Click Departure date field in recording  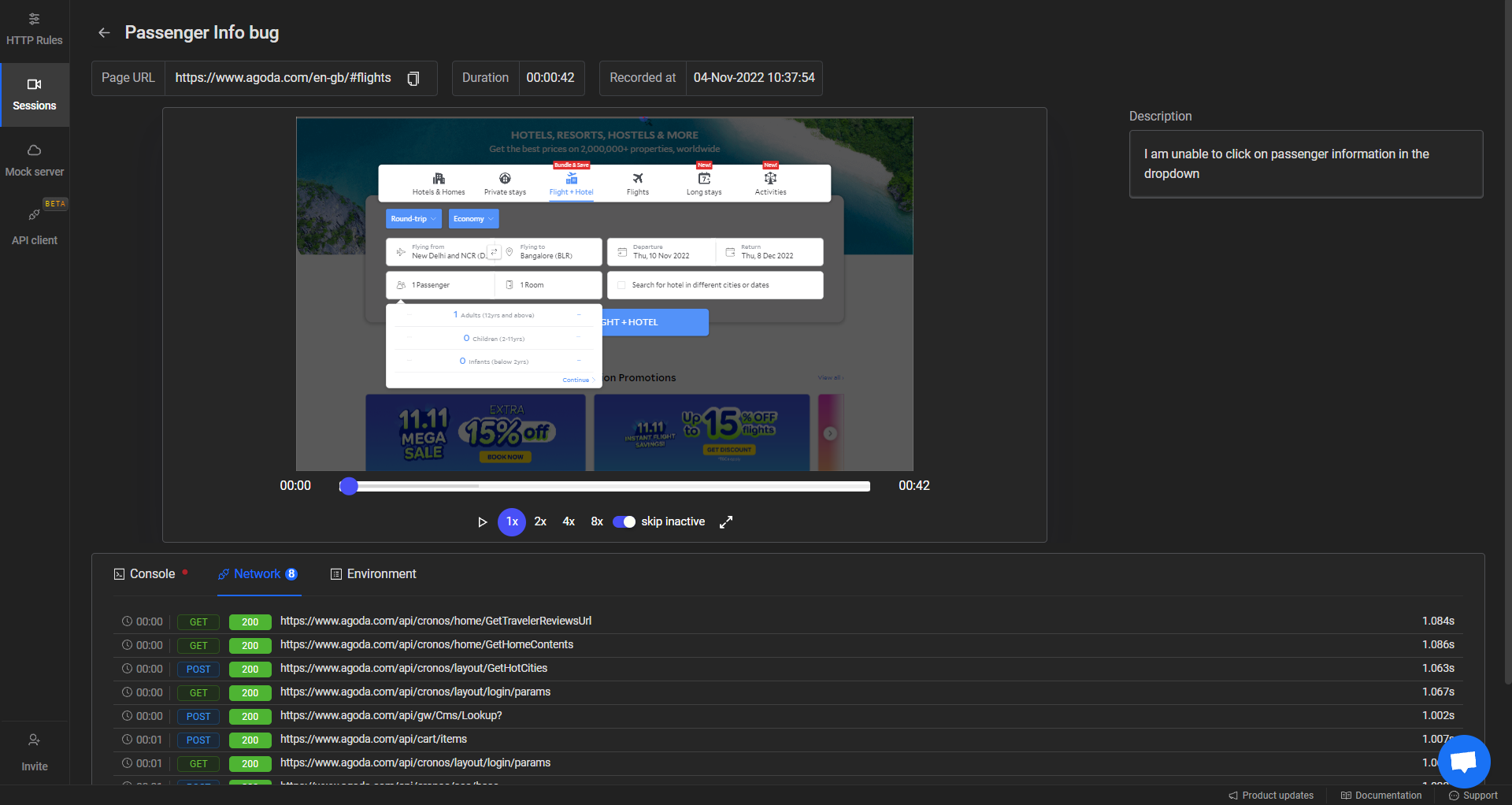click(x=661, y=252)
